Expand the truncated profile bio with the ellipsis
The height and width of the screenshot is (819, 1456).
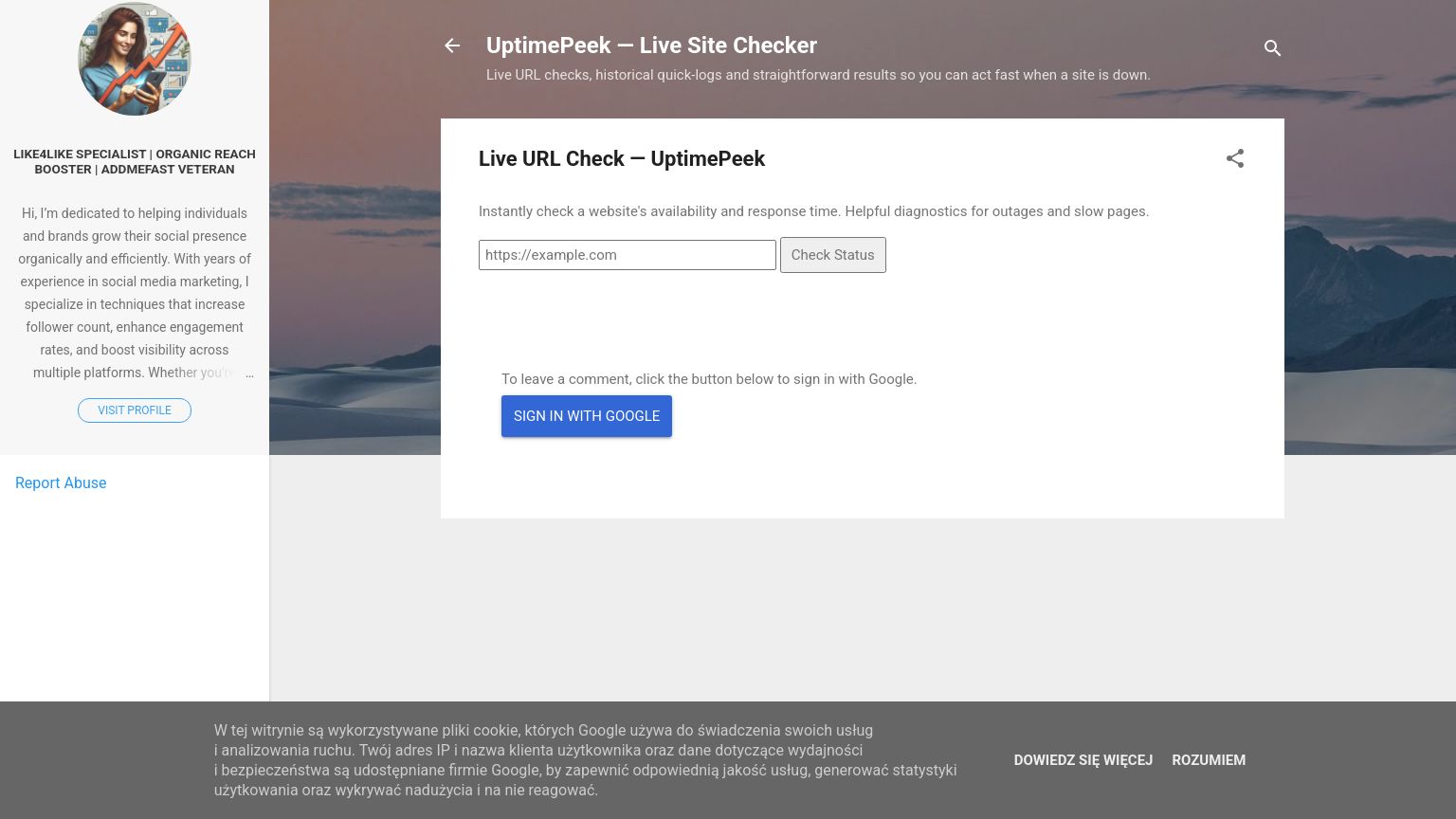click(x=248, y=373)
